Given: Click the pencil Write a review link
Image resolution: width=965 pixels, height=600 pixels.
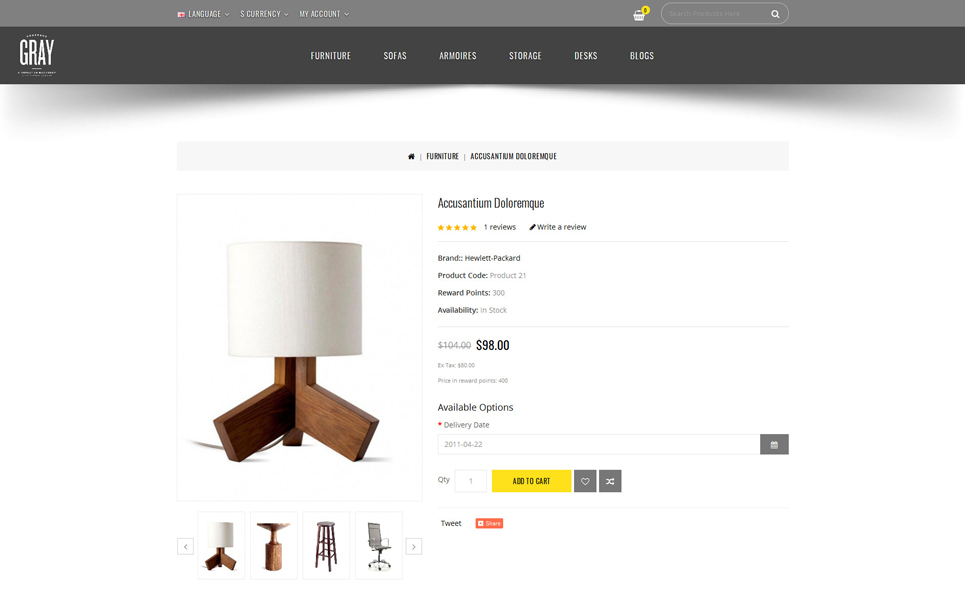Looking at the screenshot, I should pos(558,227).
